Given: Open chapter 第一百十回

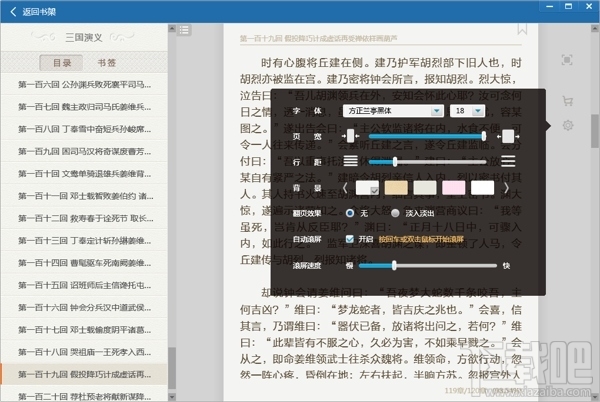Looking at the screenshot, I should click(x=84, y=173).
